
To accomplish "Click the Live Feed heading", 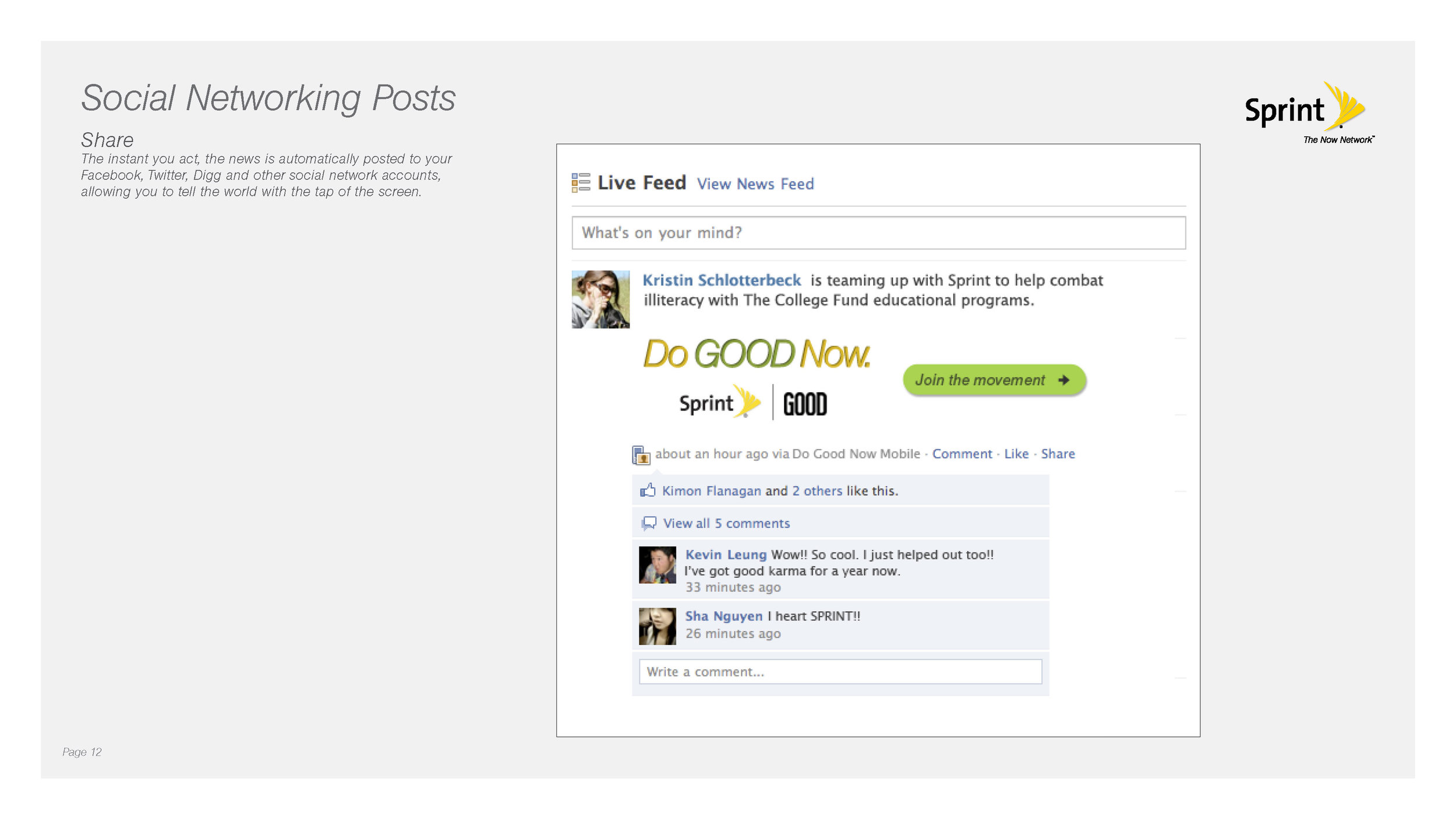I will click(642, 183).
